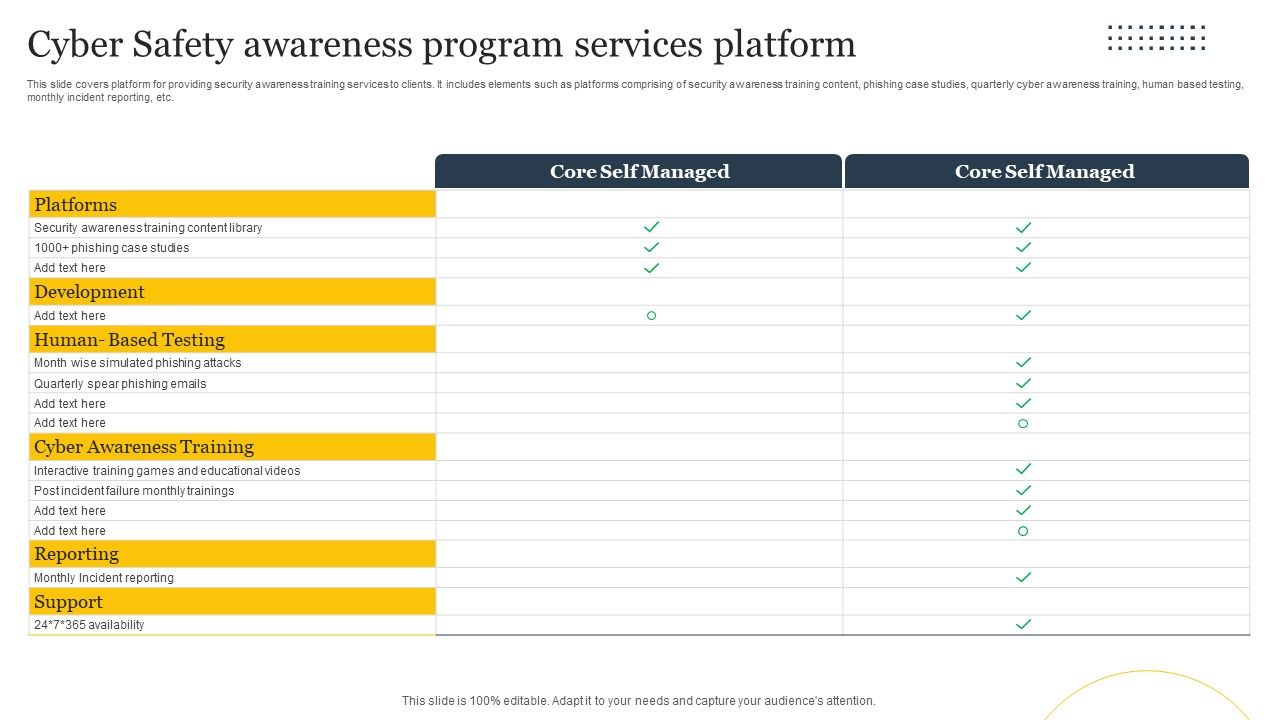Select the footer 'This slide is 100% editable' text
Image resolution: width=1280 pixels, height=720 pixels.
point(639,701)
